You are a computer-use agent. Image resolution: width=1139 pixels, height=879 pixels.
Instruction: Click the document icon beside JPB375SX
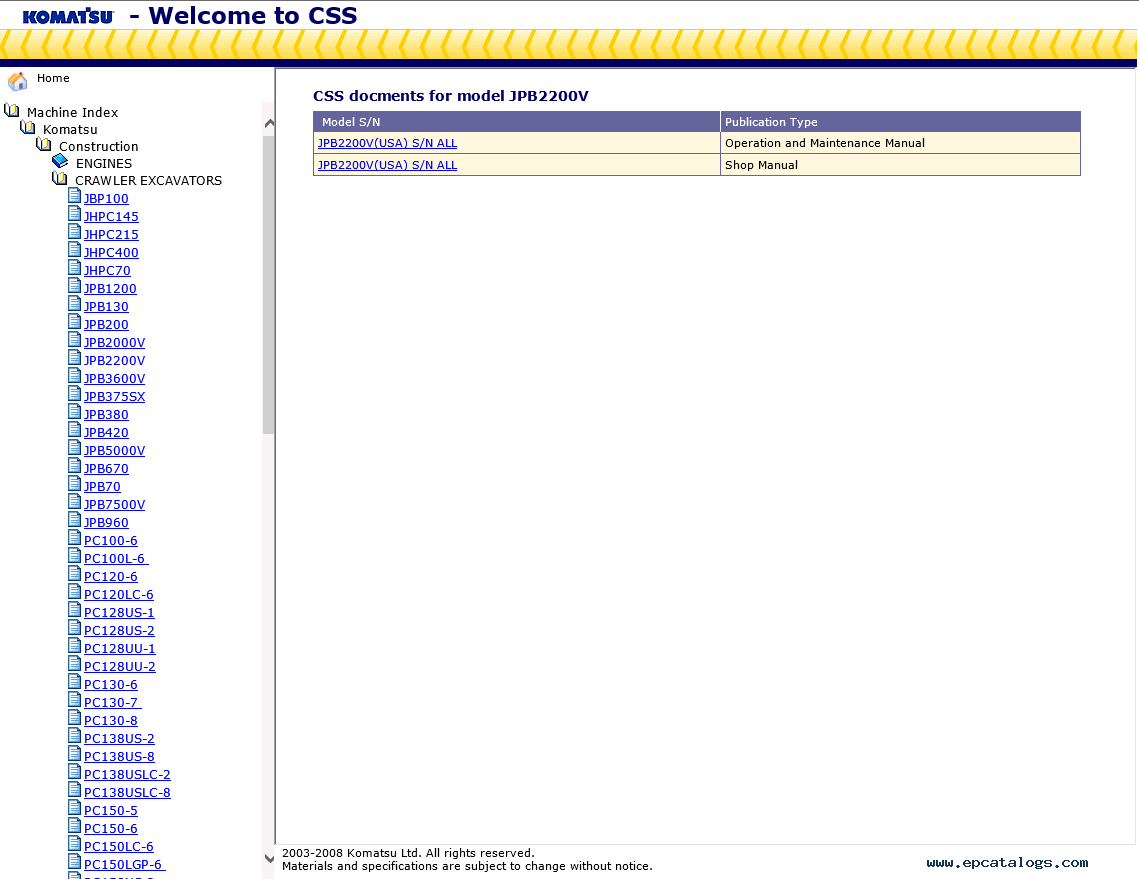[x=74, y=394]
